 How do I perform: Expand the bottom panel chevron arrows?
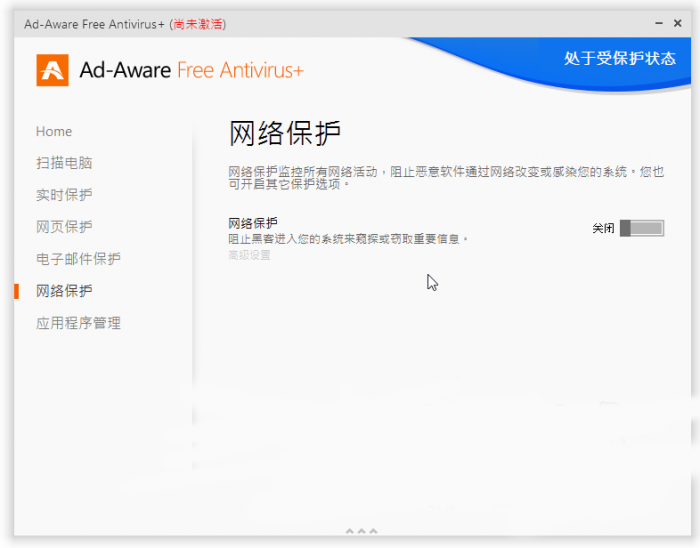pos(361,530)
